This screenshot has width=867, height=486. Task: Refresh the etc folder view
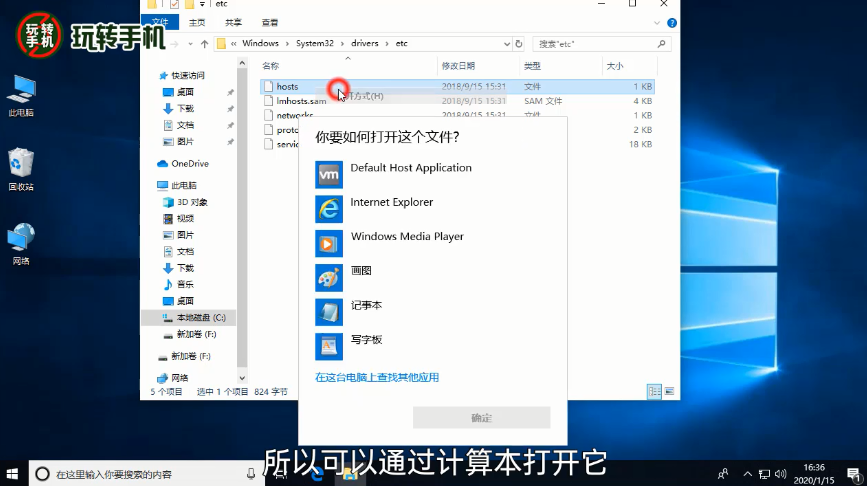(x=519, y=44)
